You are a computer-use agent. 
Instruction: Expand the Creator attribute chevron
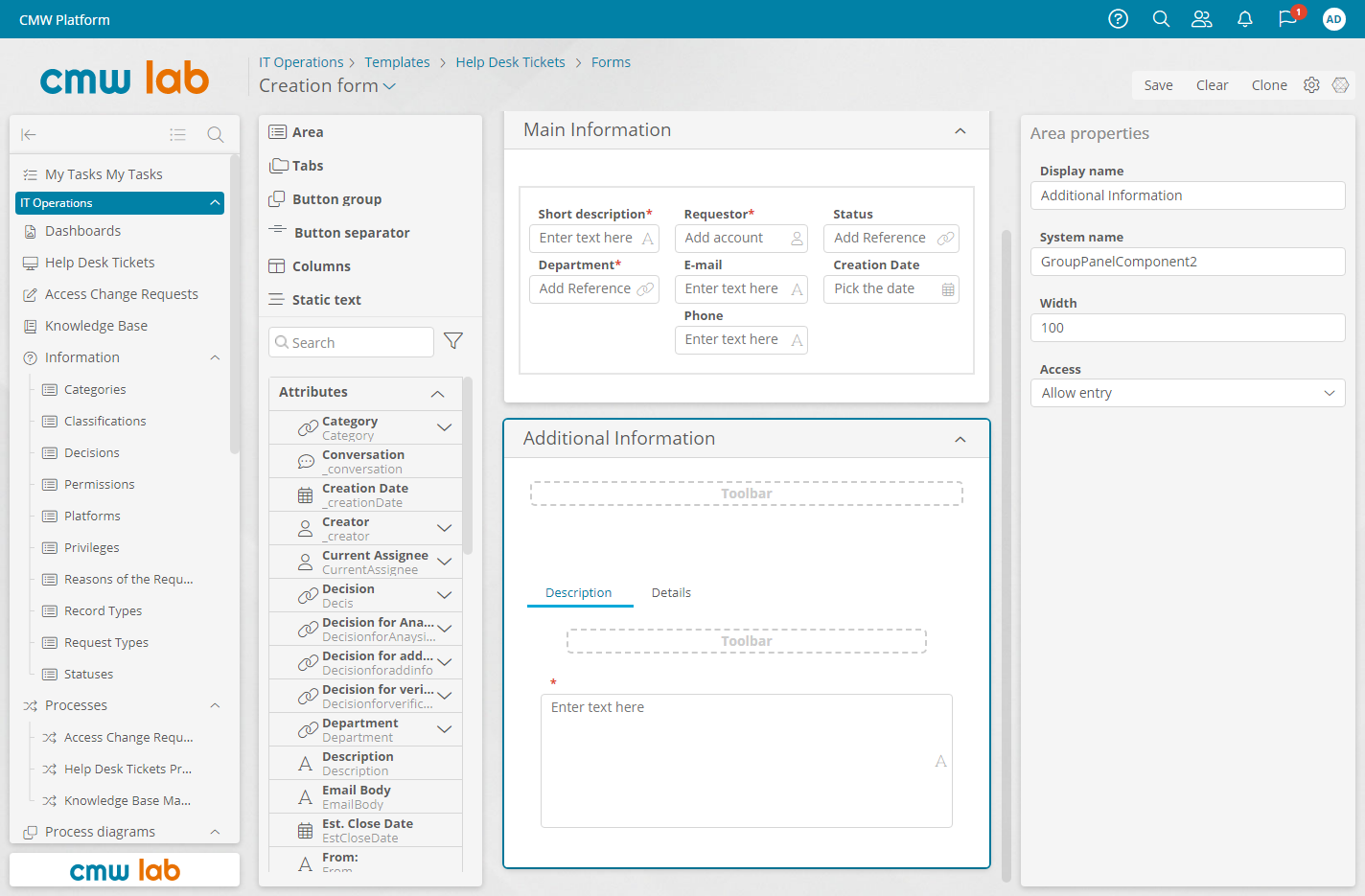444,528
